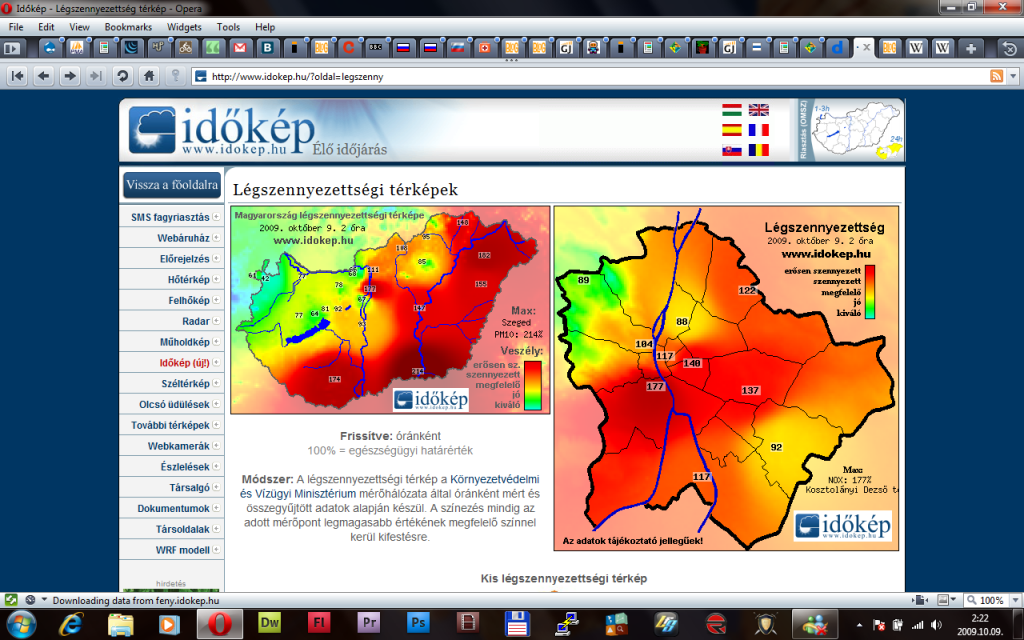1024x640 pixels.
Task: Select the UK flag language icon
Action: (759, 110)
